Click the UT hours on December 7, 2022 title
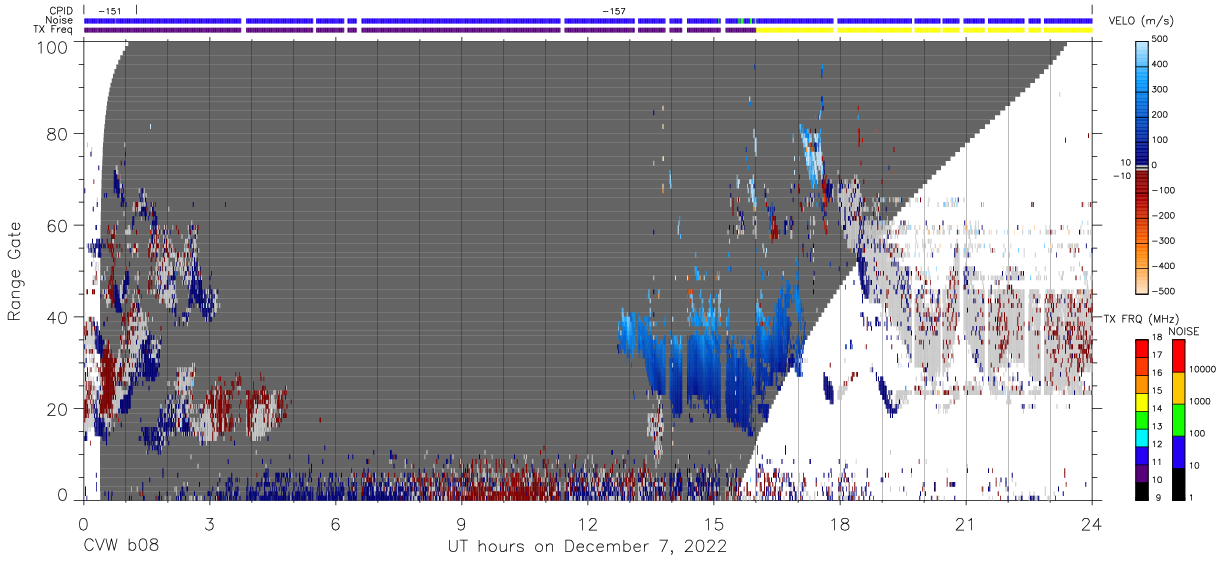The width and height of the screenshot is (1228, 567). click(x=587, y=547)
